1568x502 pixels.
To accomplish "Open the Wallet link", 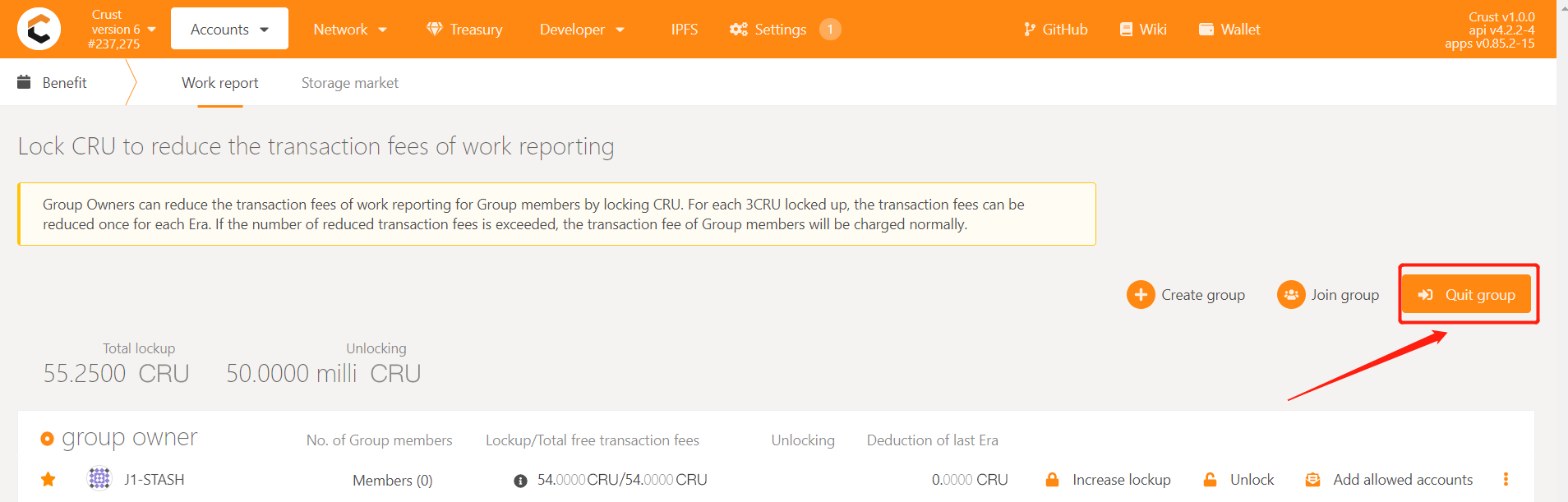I will (1229, 30).
